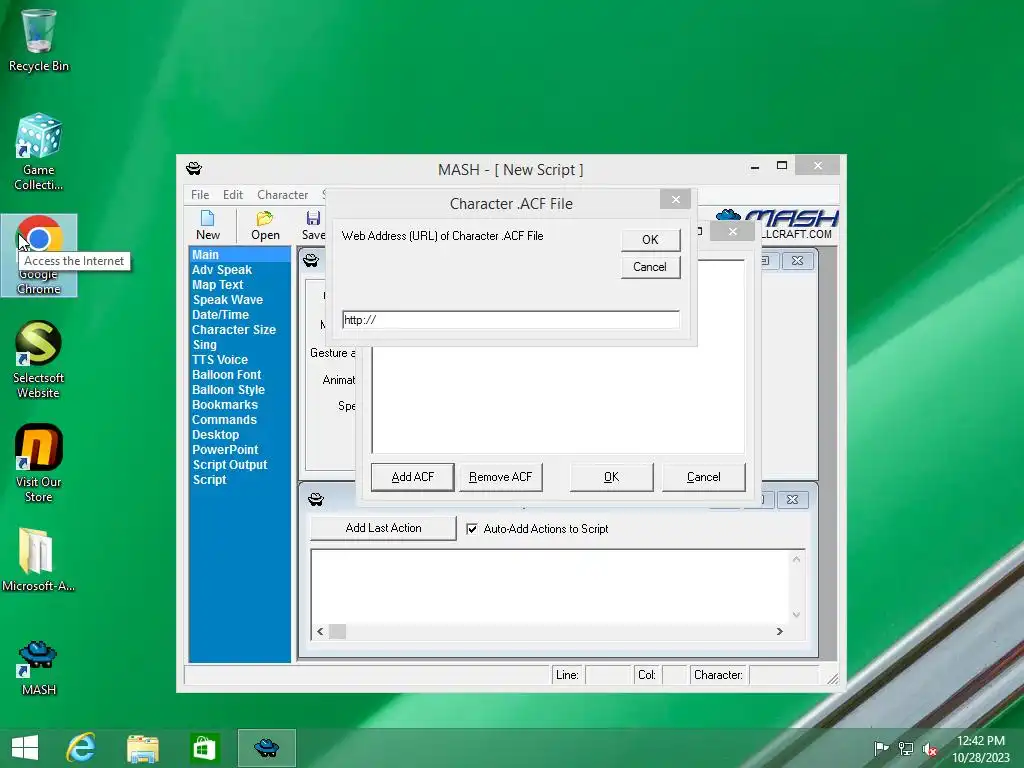Screen dimensions: 1024x768
Task: Click Cancel beside the lower OK button
Action: (703, 477)
